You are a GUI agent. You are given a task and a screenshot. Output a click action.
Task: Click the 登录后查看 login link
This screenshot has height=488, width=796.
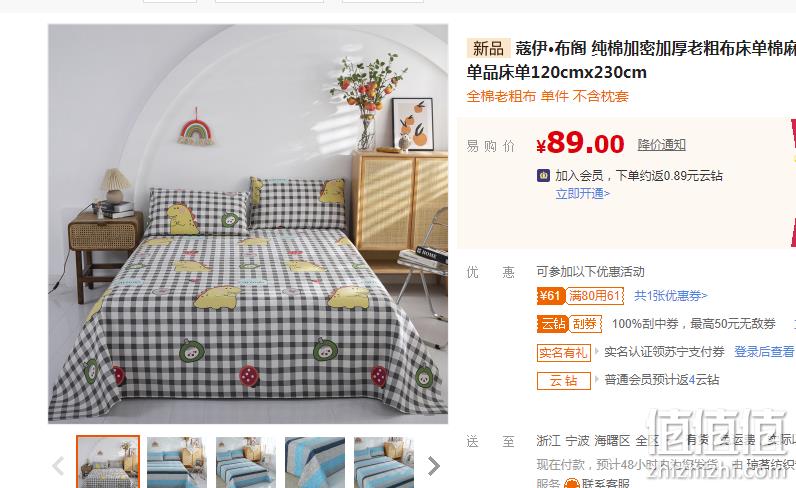[764, 351]
